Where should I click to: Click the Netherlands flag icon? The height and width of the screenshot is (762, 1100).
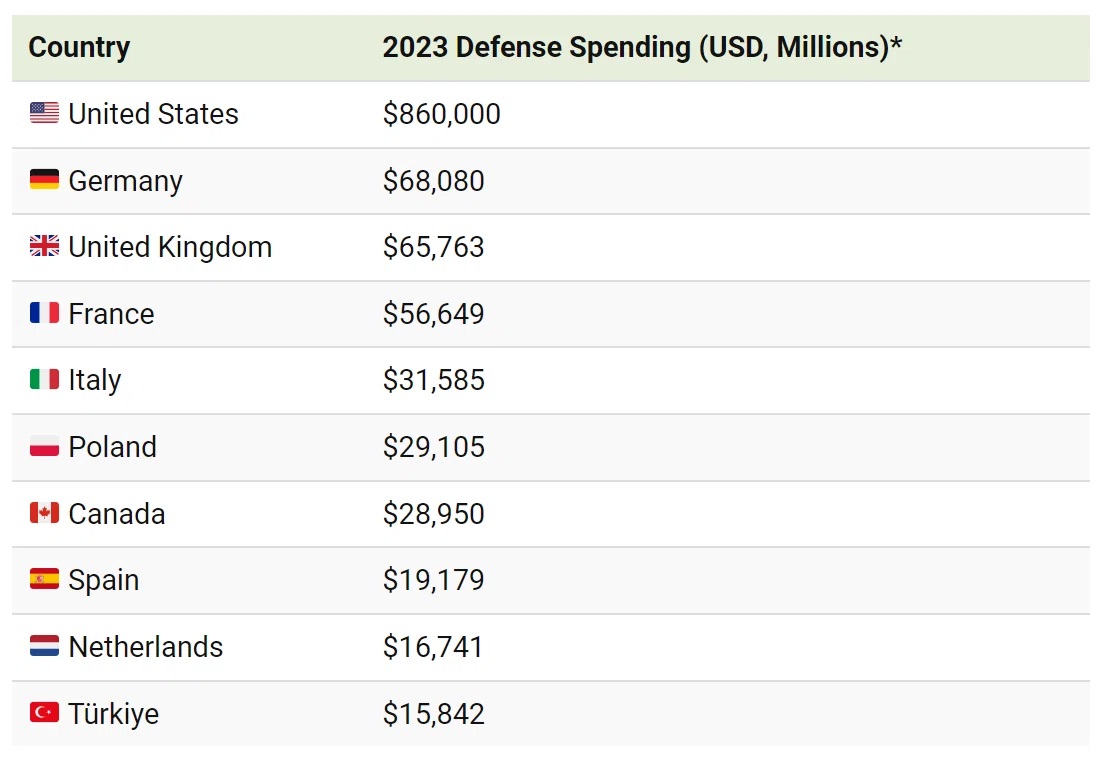pos(44,646)
